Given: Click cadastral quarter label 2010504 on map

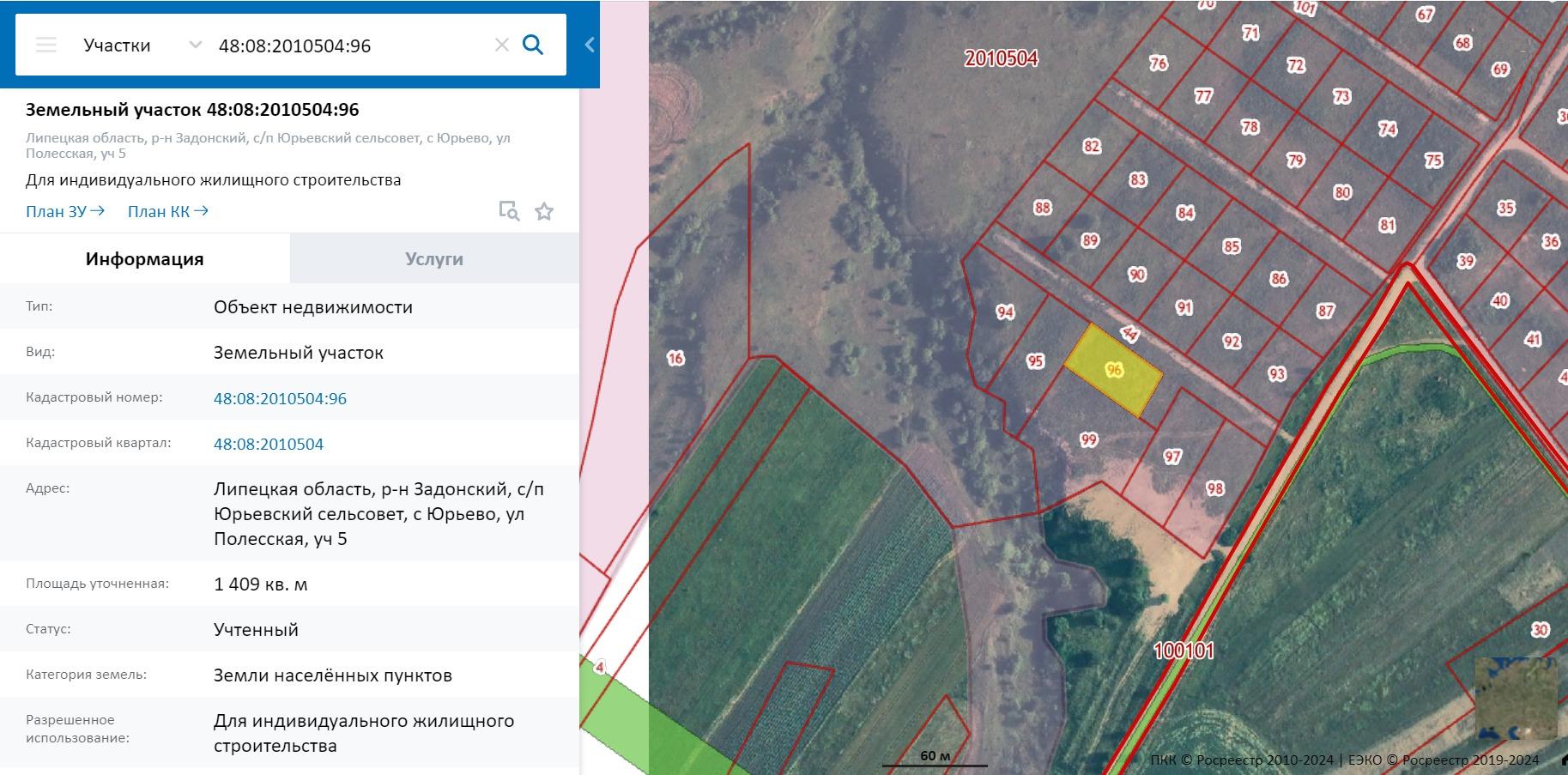Looking at the screenshot, I should point(1001,58).
